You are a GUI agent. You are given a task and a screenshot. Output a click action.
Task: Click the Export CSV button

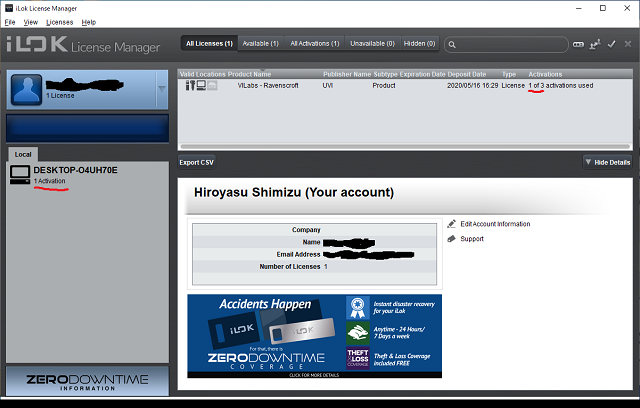click(196, 162)
